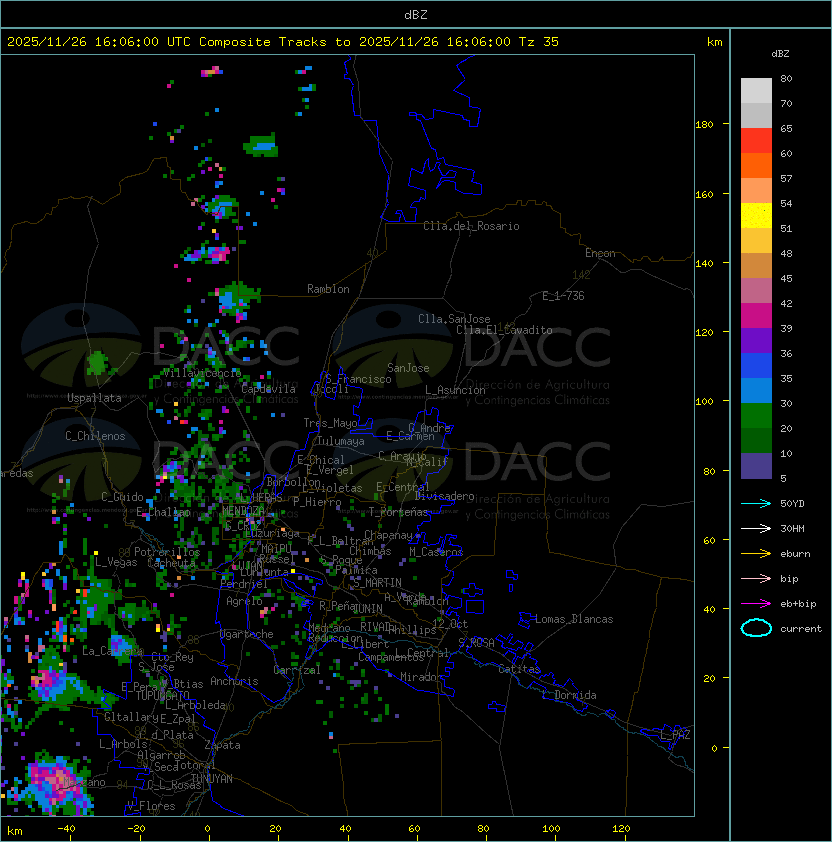Click the 'L_Asuncion' place label

455,390
